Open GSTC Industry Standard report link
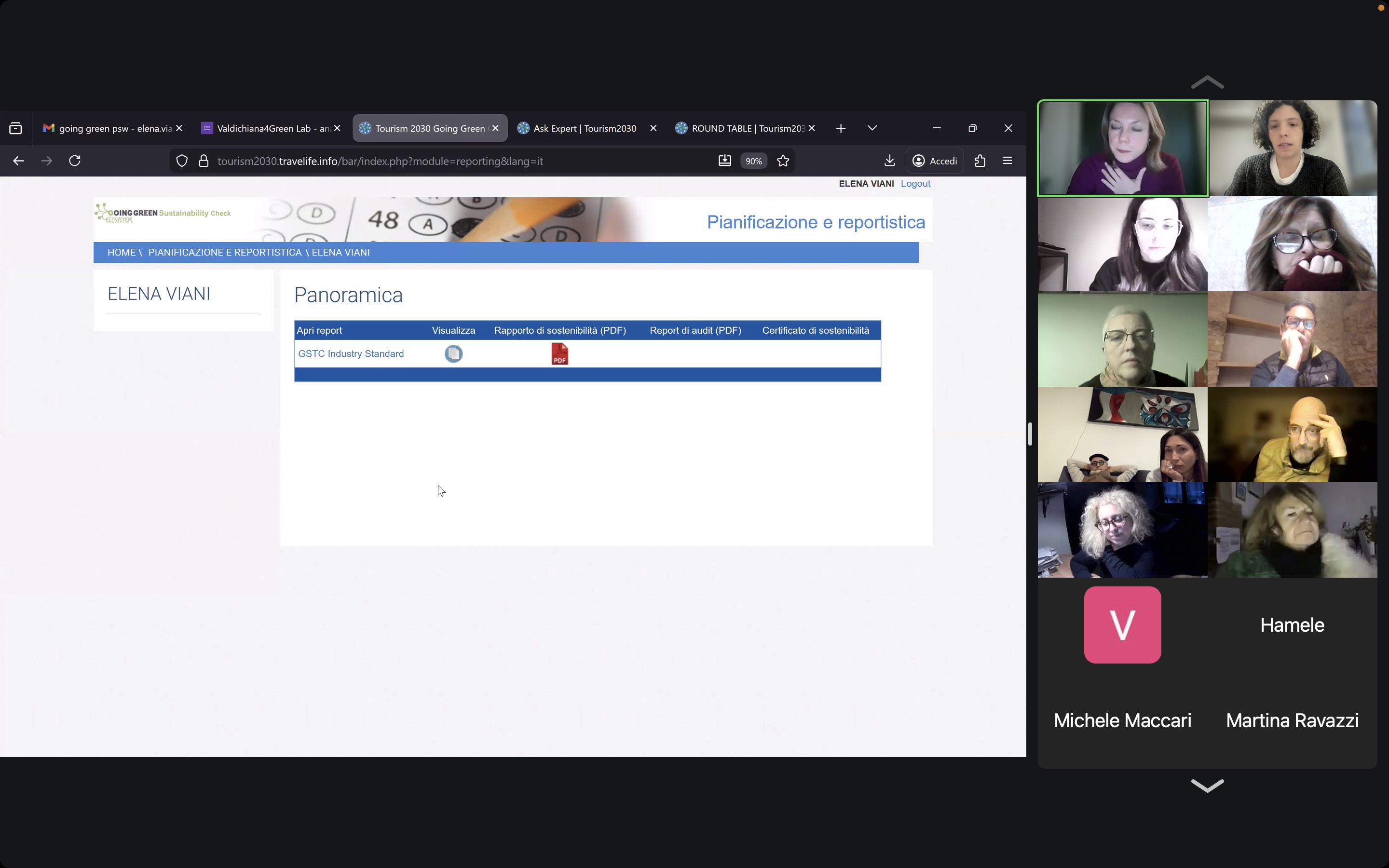The height and width of the screenshot is (868, 1389). tap(351, 353)
